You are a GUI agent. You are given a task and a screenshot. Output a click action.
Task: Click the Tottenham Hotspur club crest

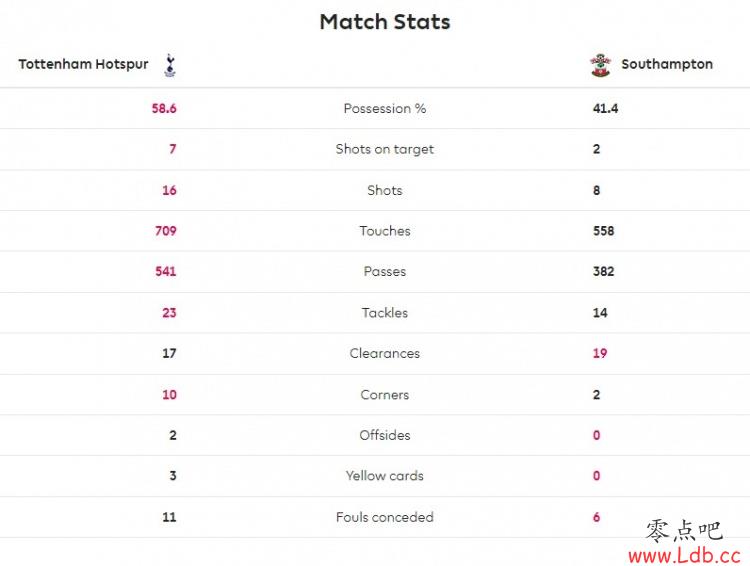tap(170, 65)
